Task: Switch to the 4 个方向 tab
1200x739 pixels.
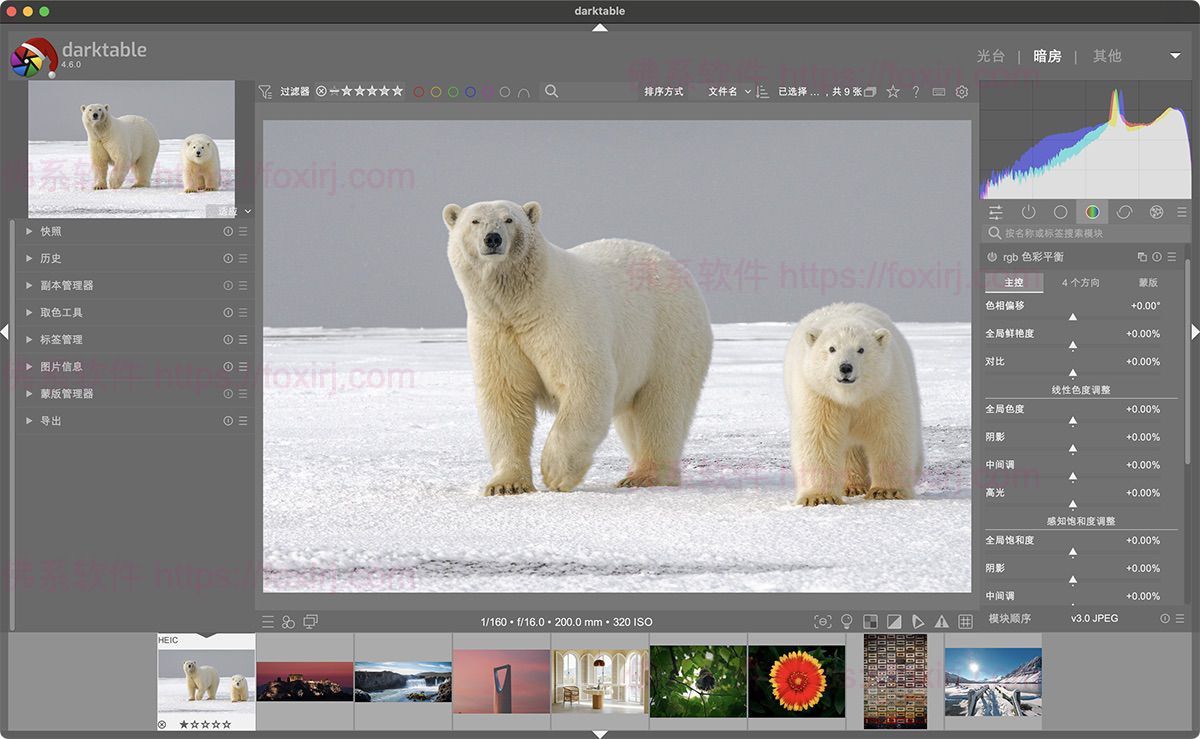Action: [x=1080, y=283]
